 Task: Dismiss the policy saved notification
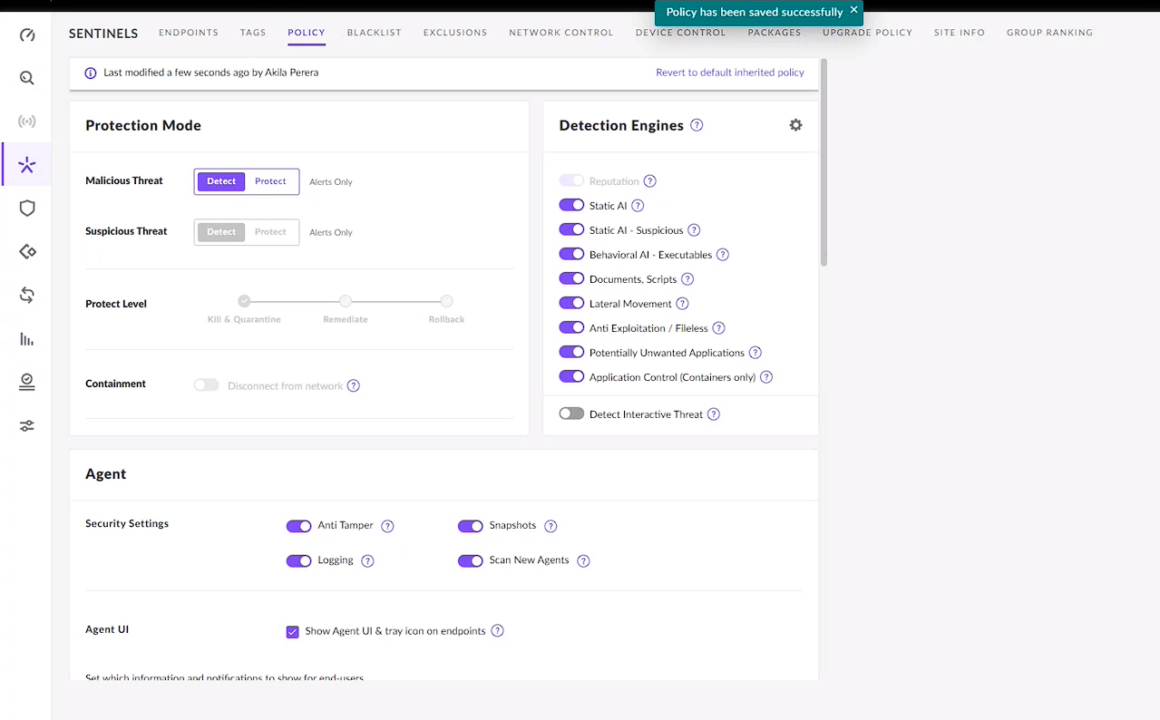click(854, 11)
